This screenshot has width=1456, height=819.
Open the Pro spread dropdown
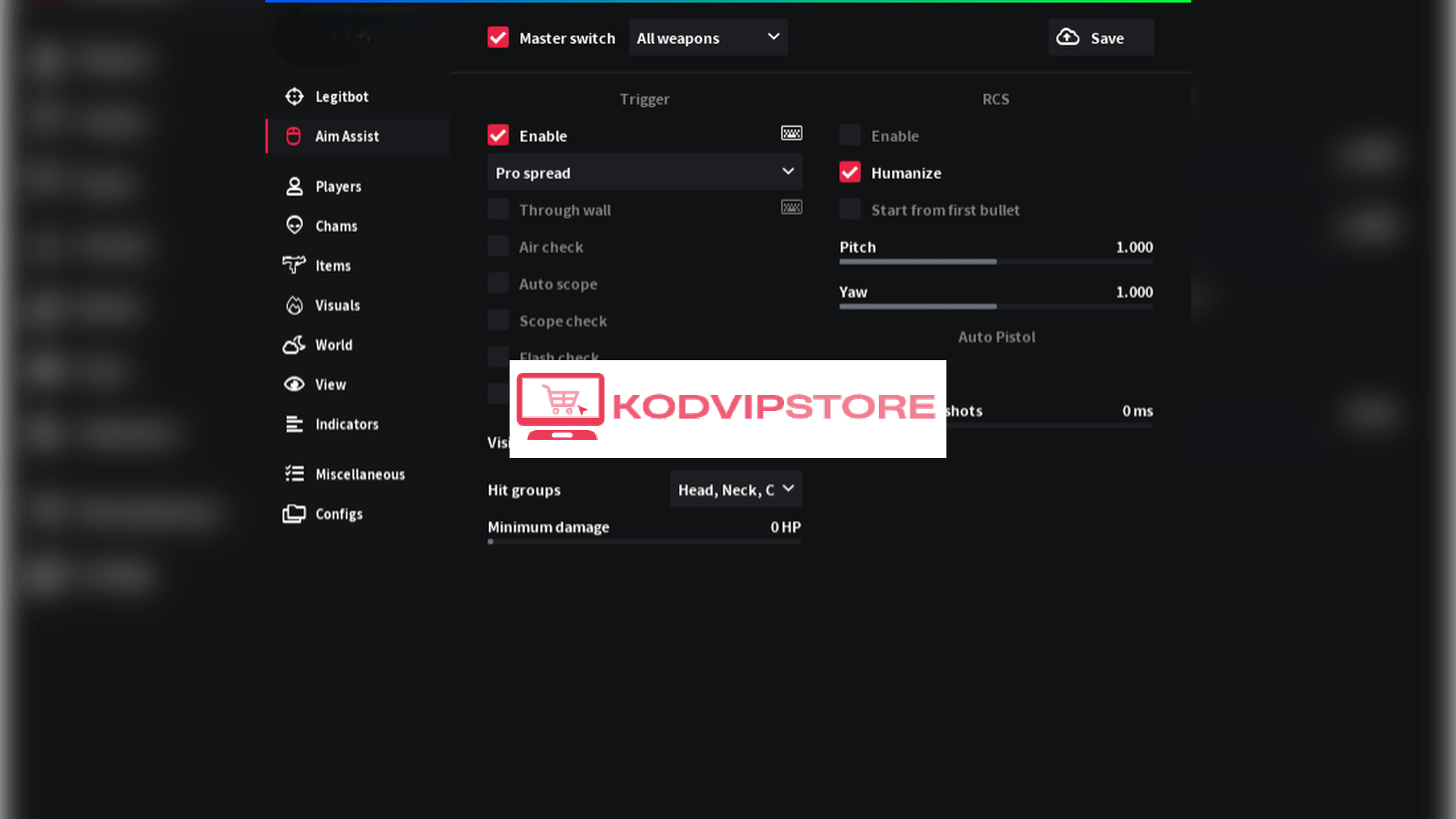coord(645,172)
